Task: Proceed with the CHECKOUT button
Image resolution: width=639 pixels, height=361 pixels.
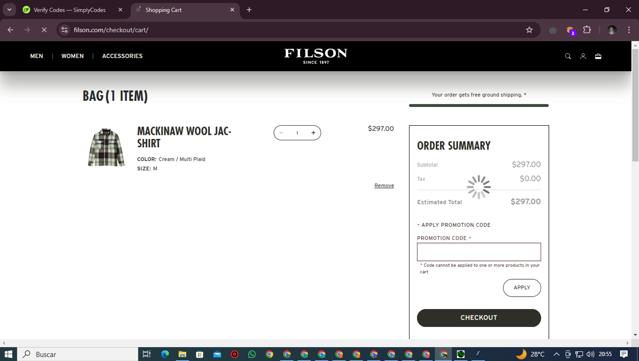Action: pos(479,318)
